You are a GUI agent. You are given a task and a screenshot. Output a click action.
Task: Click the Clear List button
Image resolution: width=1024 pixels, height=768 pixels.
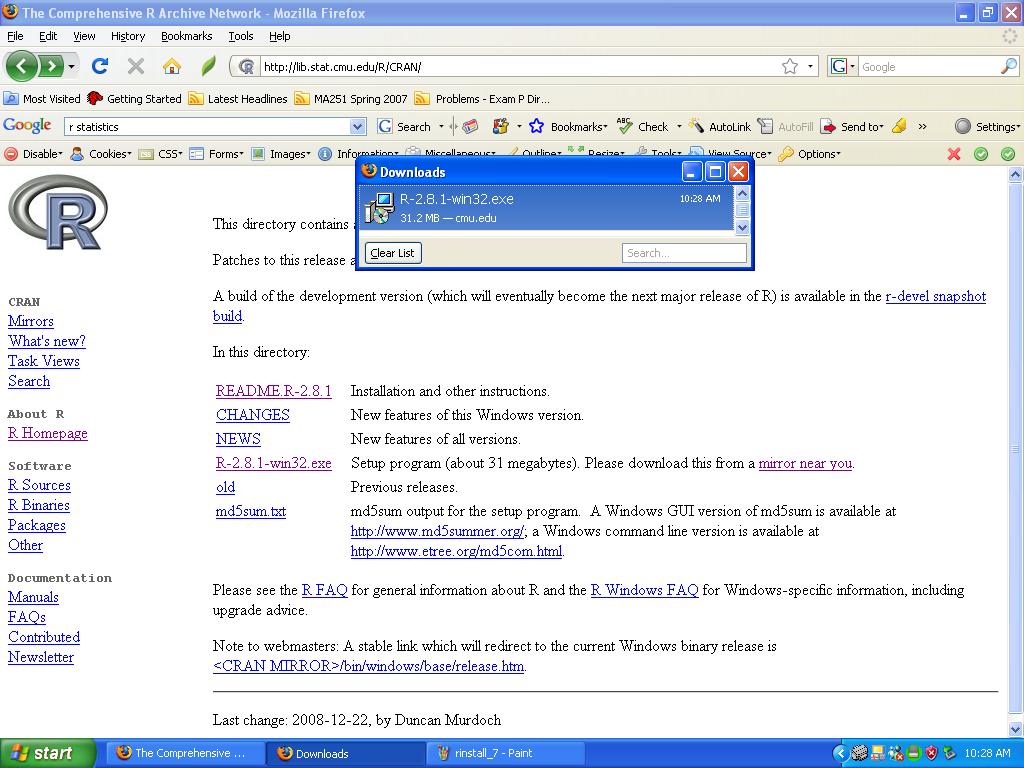pos(392,253)
